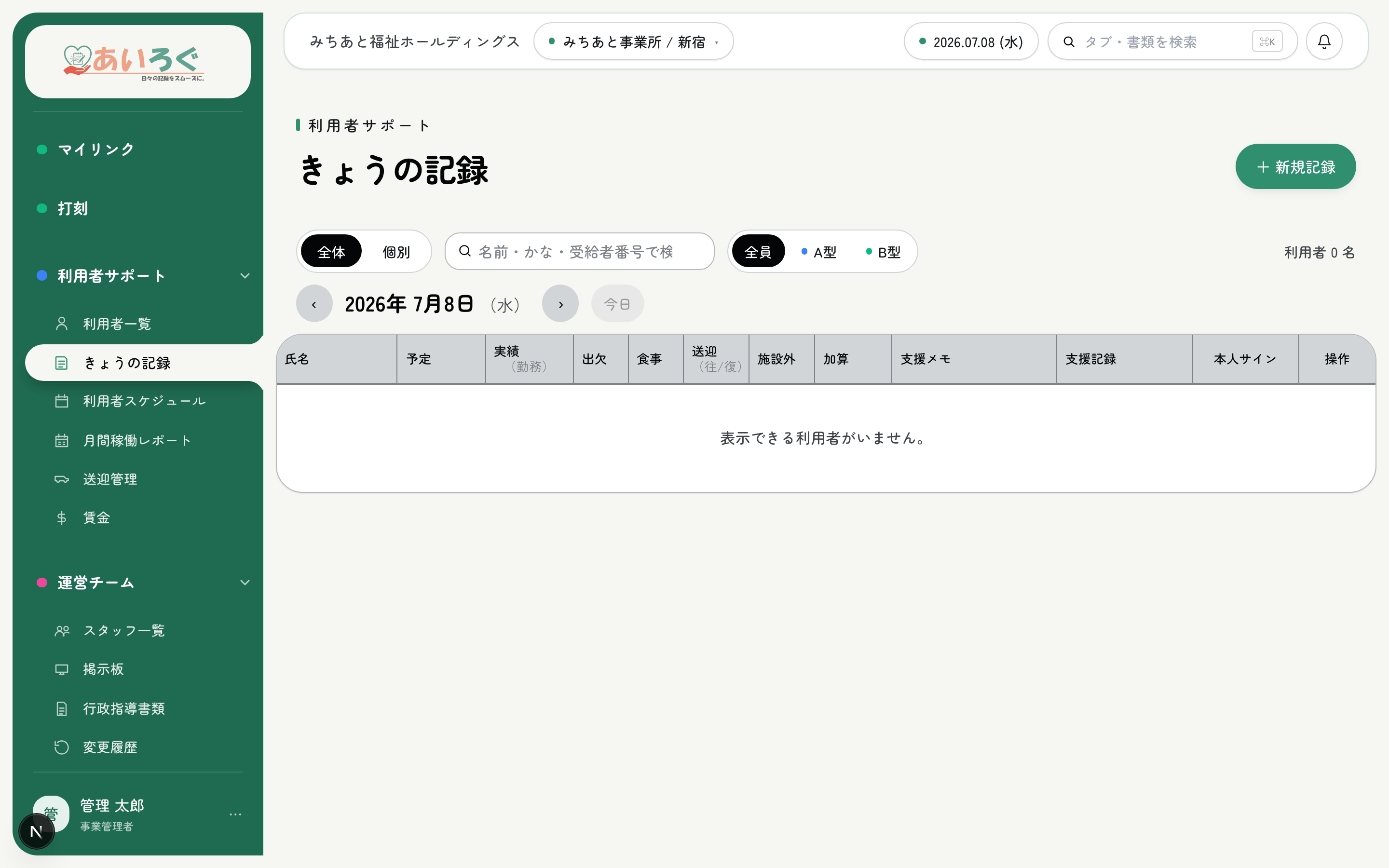This screenshot has height=868, width=1389.
Task: Click the みちあと福祉ホールディングス company name
Action: click(x=414, y=41)
